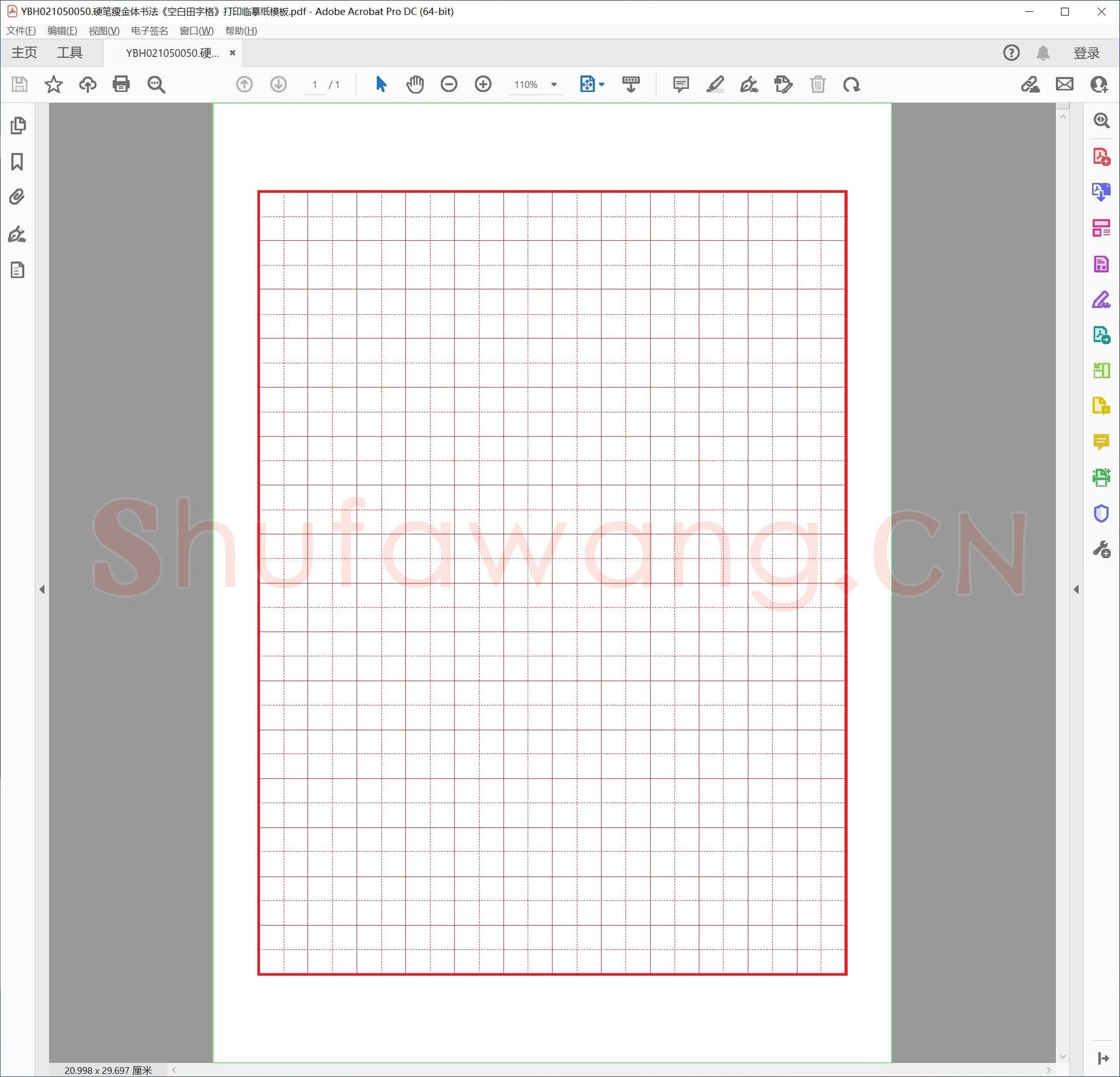Open the 帮助 menu

coord(241,30)
